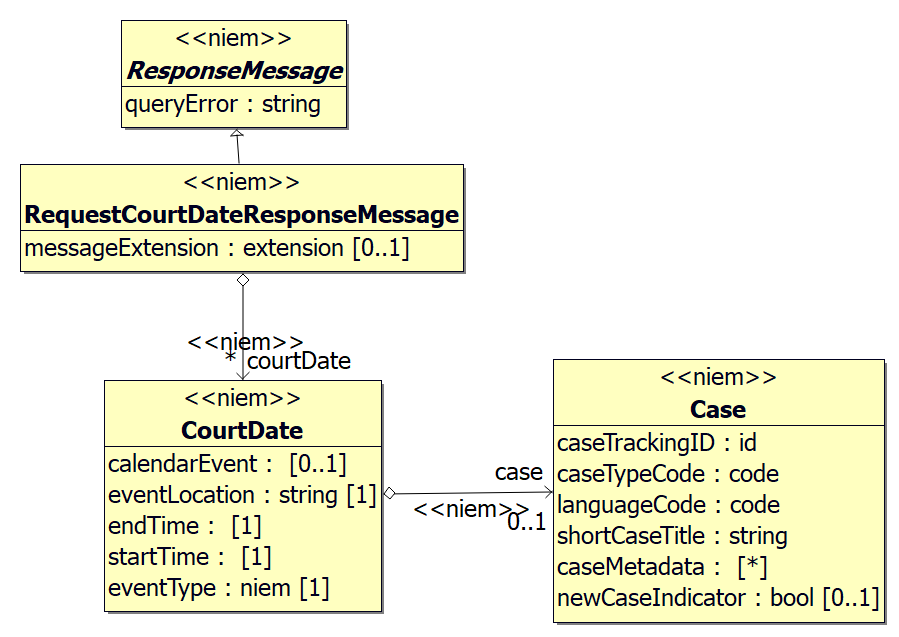
Task: Click the case role label on association
Action: tap(518, 471)
